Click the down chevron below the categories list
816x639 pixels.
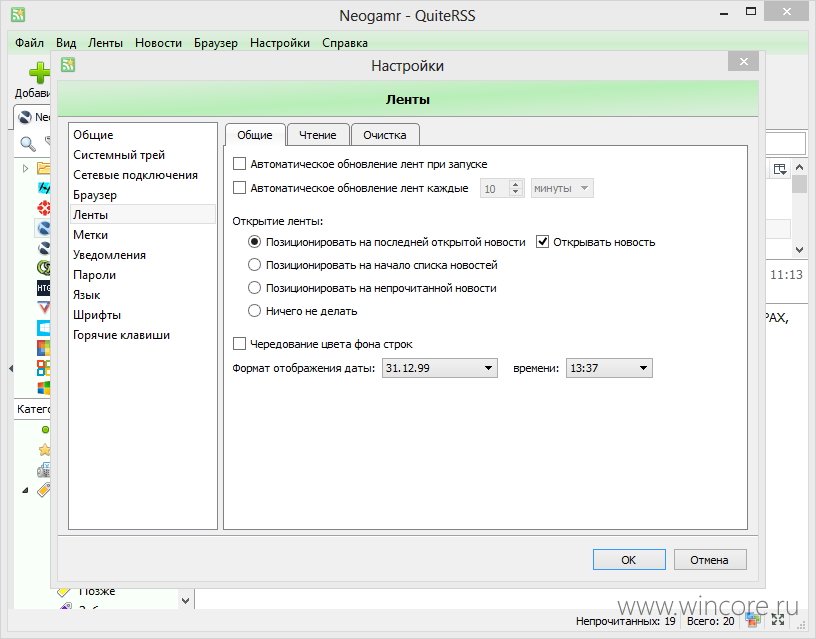click(185, 600)
